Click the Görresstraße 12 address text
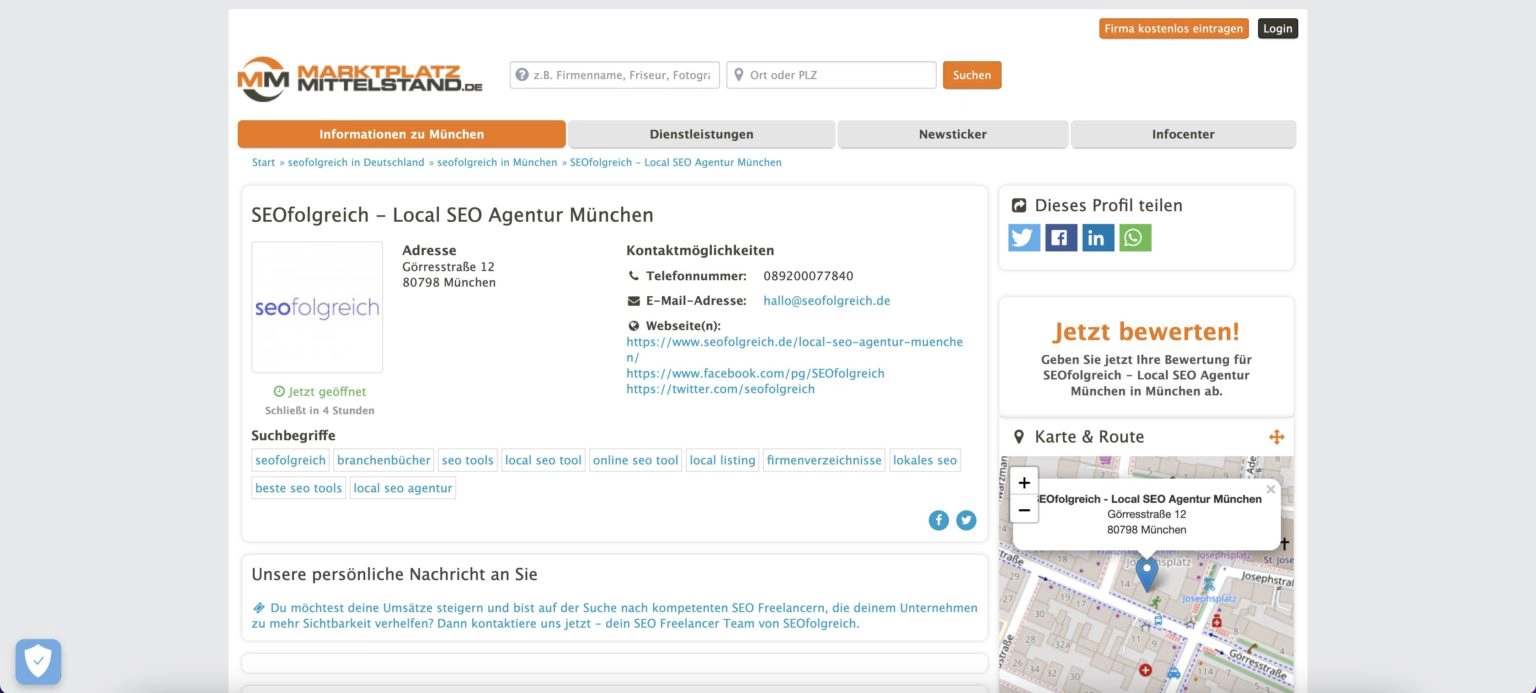 pyautogui.click(x=448, y=267)
